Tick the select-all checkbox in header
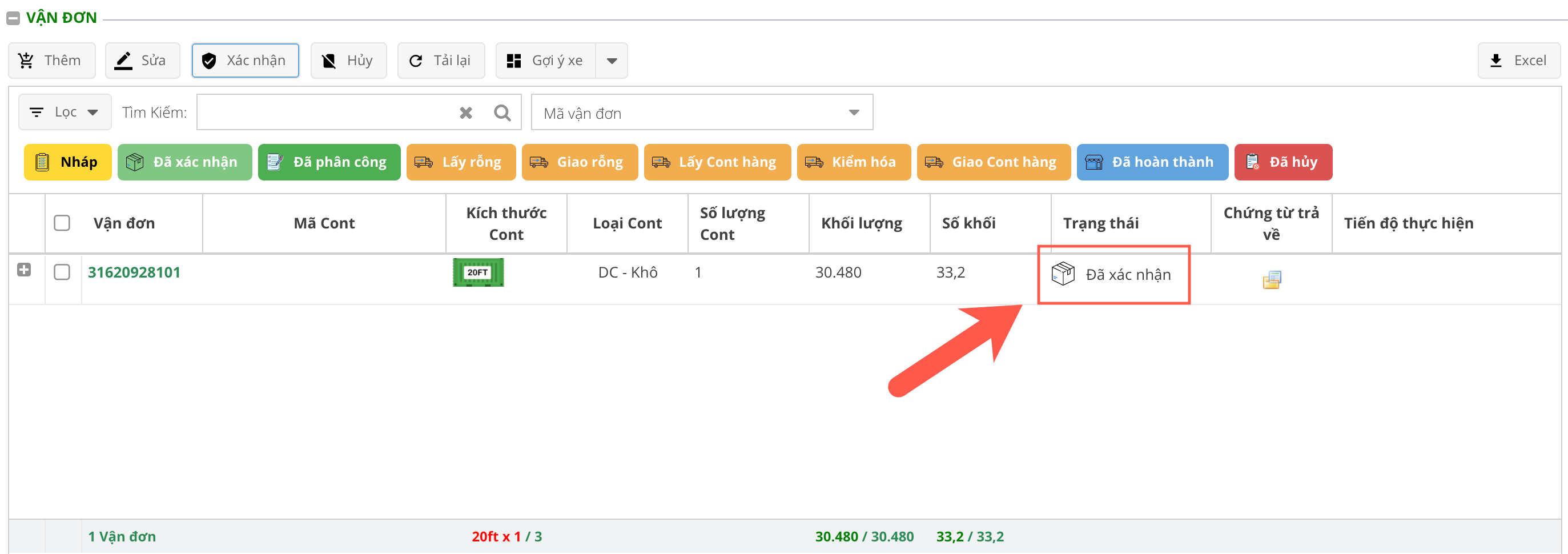Viewport: 1568px width, 554px height. pos(62,223)
